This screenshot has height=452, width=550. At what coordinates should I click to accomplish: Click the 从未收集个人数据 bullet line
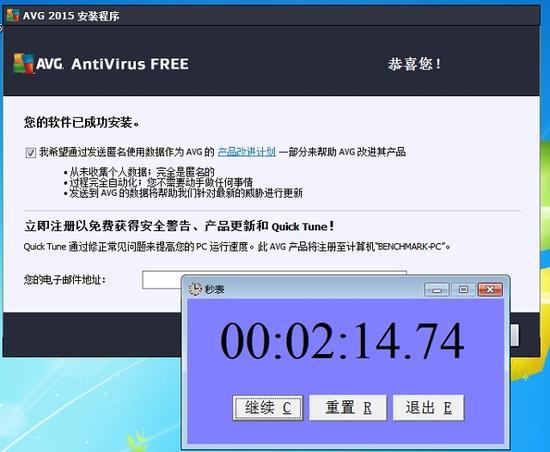click(x=139, y=172)
